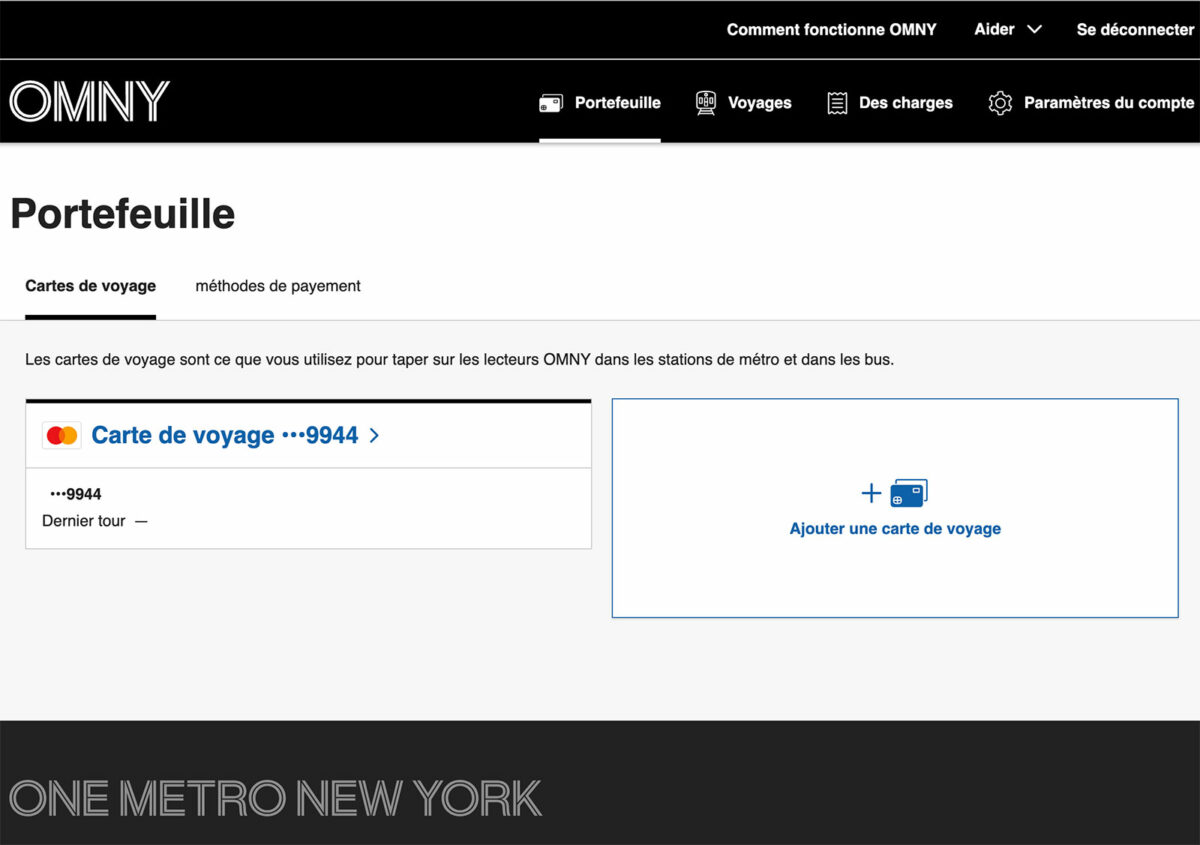Viewport: 1200px width, 845px height.
Task: Expand the Aider chevron arrow
Action: tap(1034, 30)
